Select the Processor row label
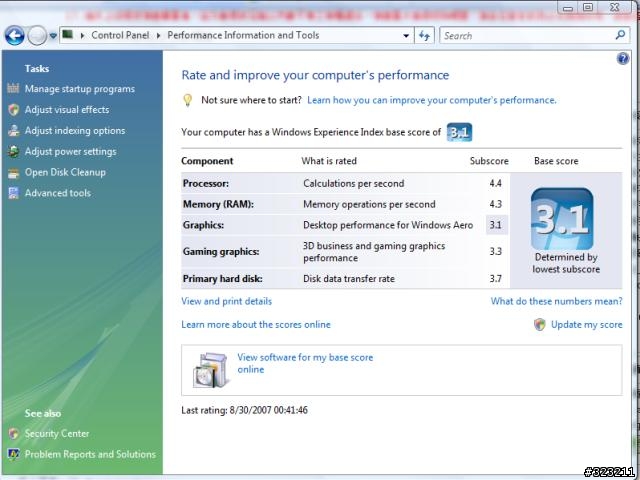Viewport: 640px width, 480px height. [x=206, y=183]
